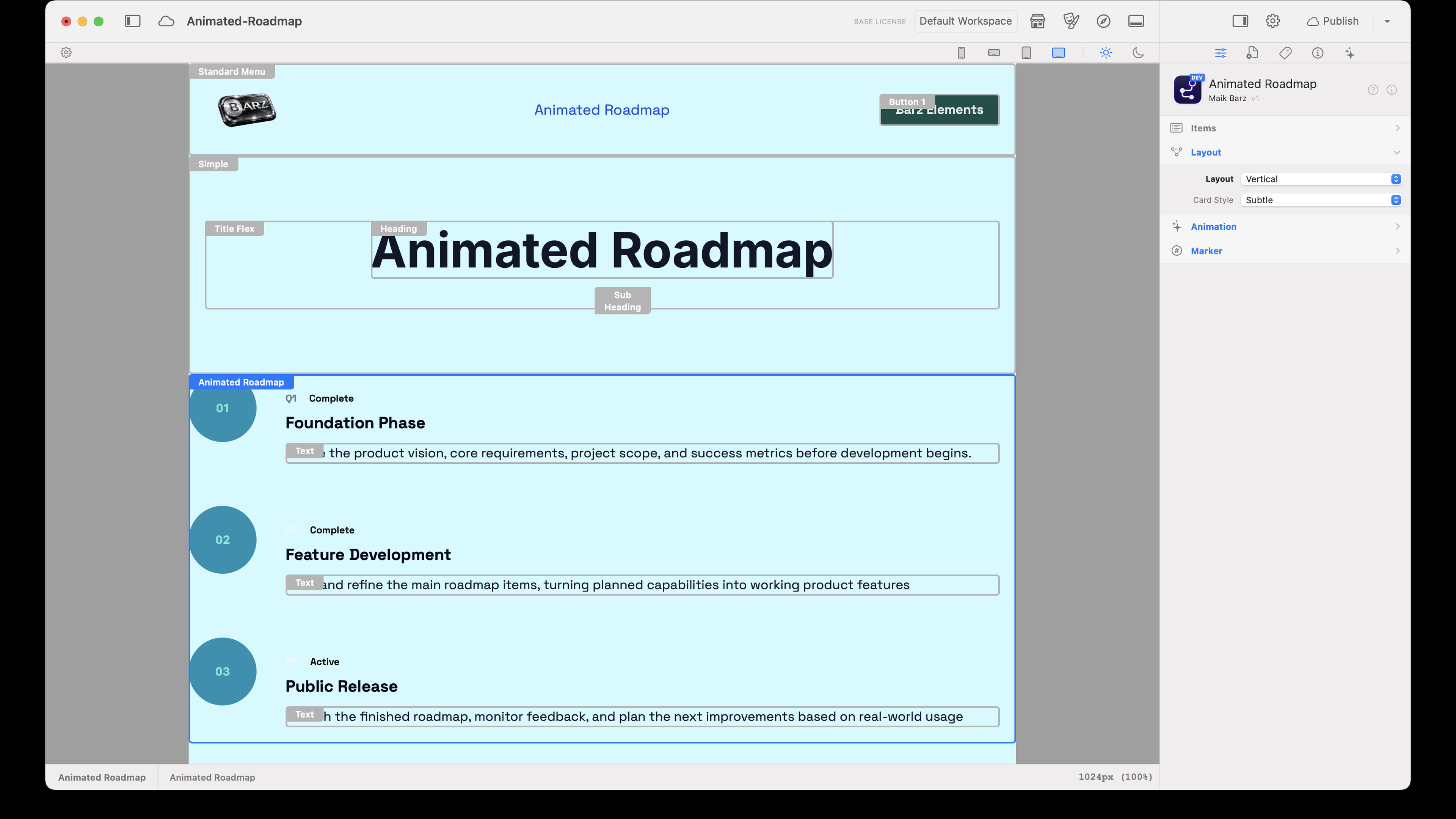The height and width of the screenshot is (819, 1456).
Task: Click the 02 roadmap marker circle
Action: [x=223, y=540]
